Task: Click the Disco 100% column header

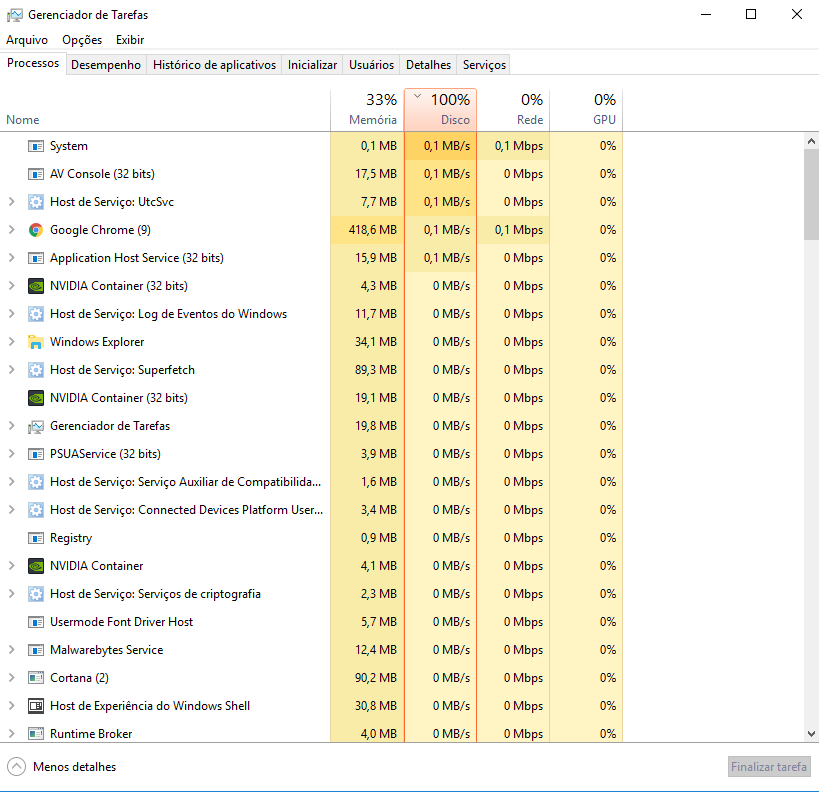Action: (x=440, y=110)
